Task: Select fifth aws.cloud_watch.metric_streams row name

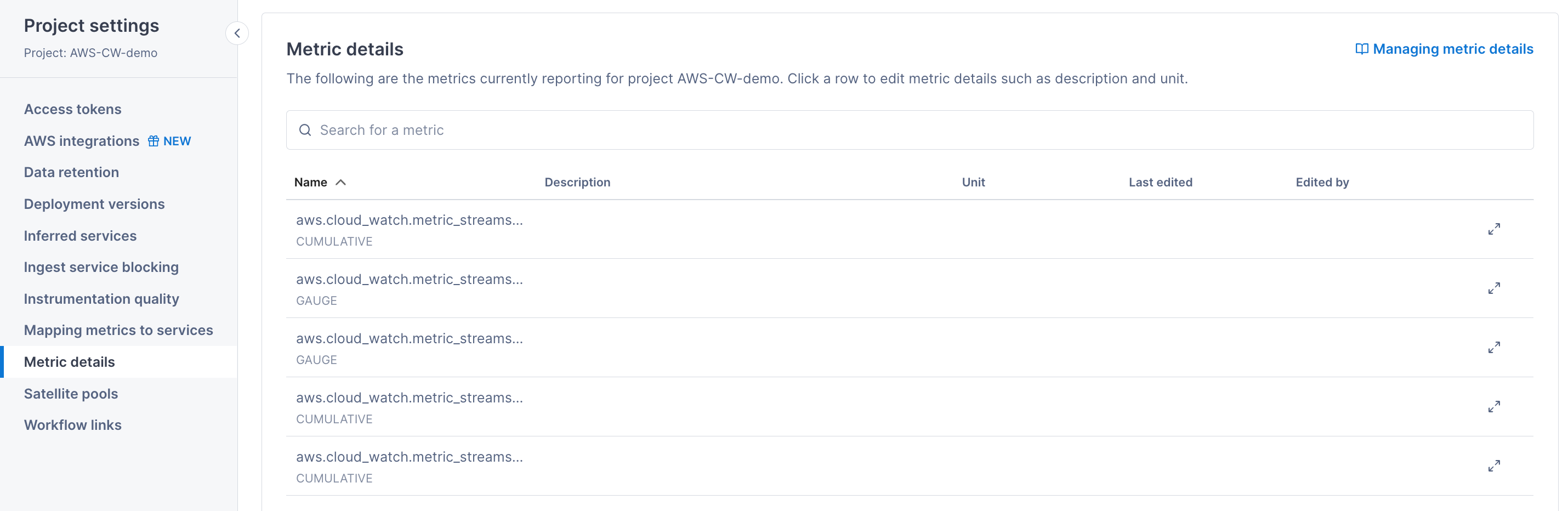Action: tap(409, 457)
